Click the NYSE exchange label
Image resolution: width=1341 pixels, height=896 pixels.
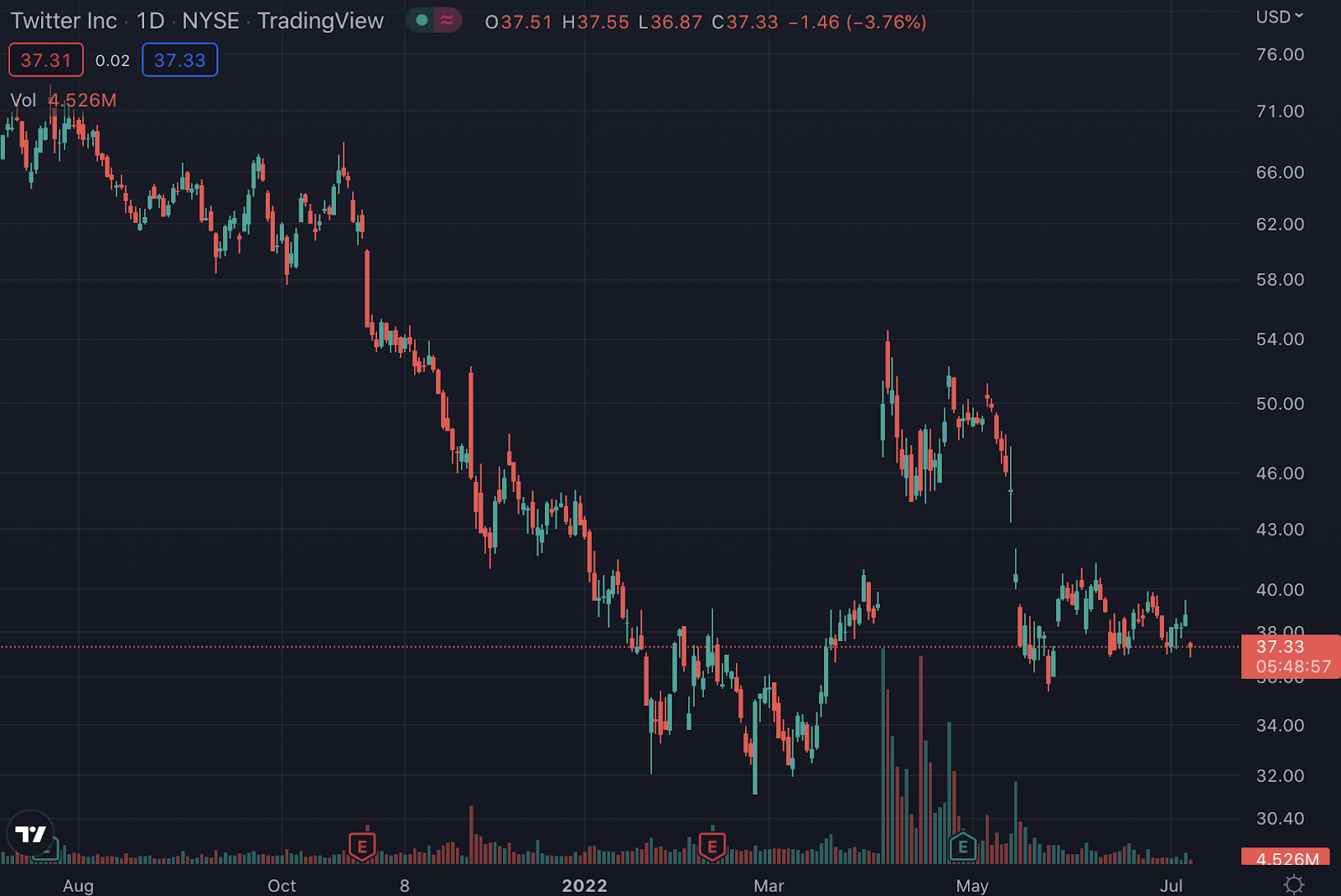point(211,21)
